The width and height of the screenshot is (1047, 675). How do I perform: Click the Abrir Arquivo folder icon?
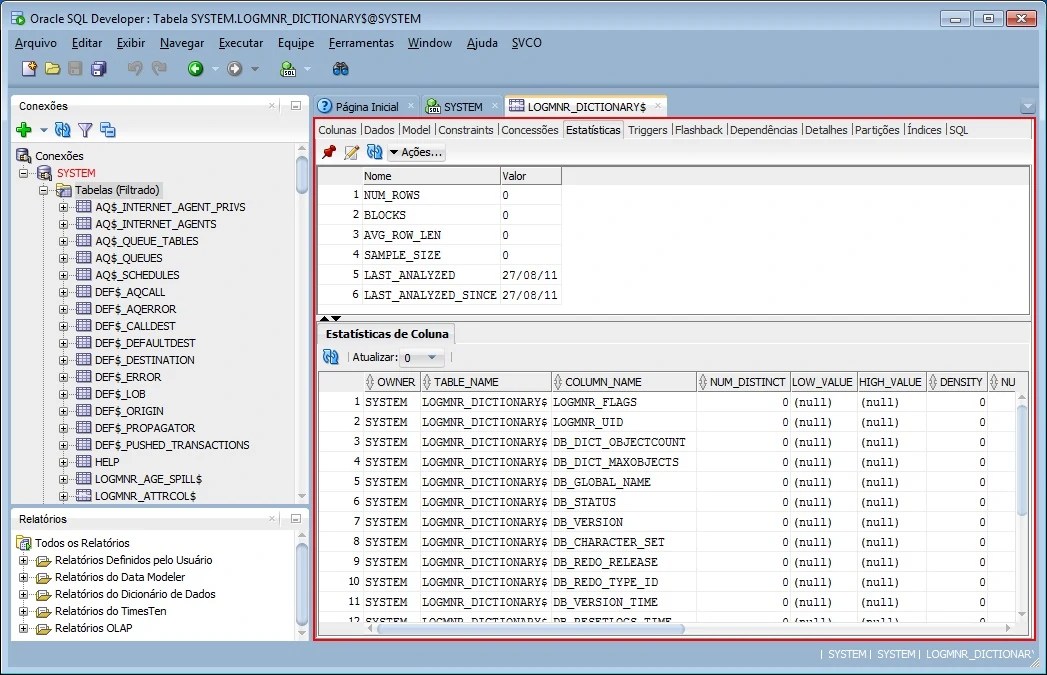51,68
